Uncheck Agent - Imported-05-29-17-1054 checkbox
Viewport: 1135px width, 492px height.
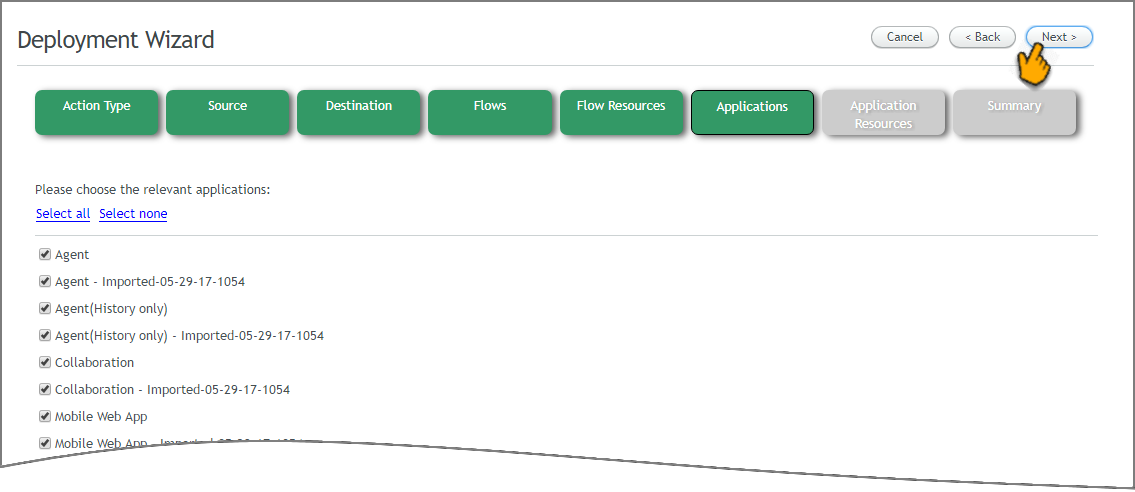point(45,281)
